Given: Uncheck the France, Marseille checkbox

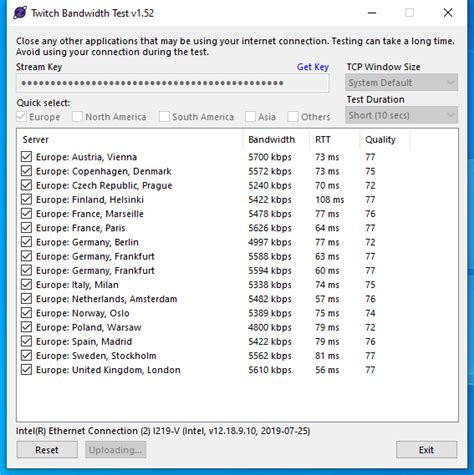Looking at the screenshot, I should coord(26,214).
